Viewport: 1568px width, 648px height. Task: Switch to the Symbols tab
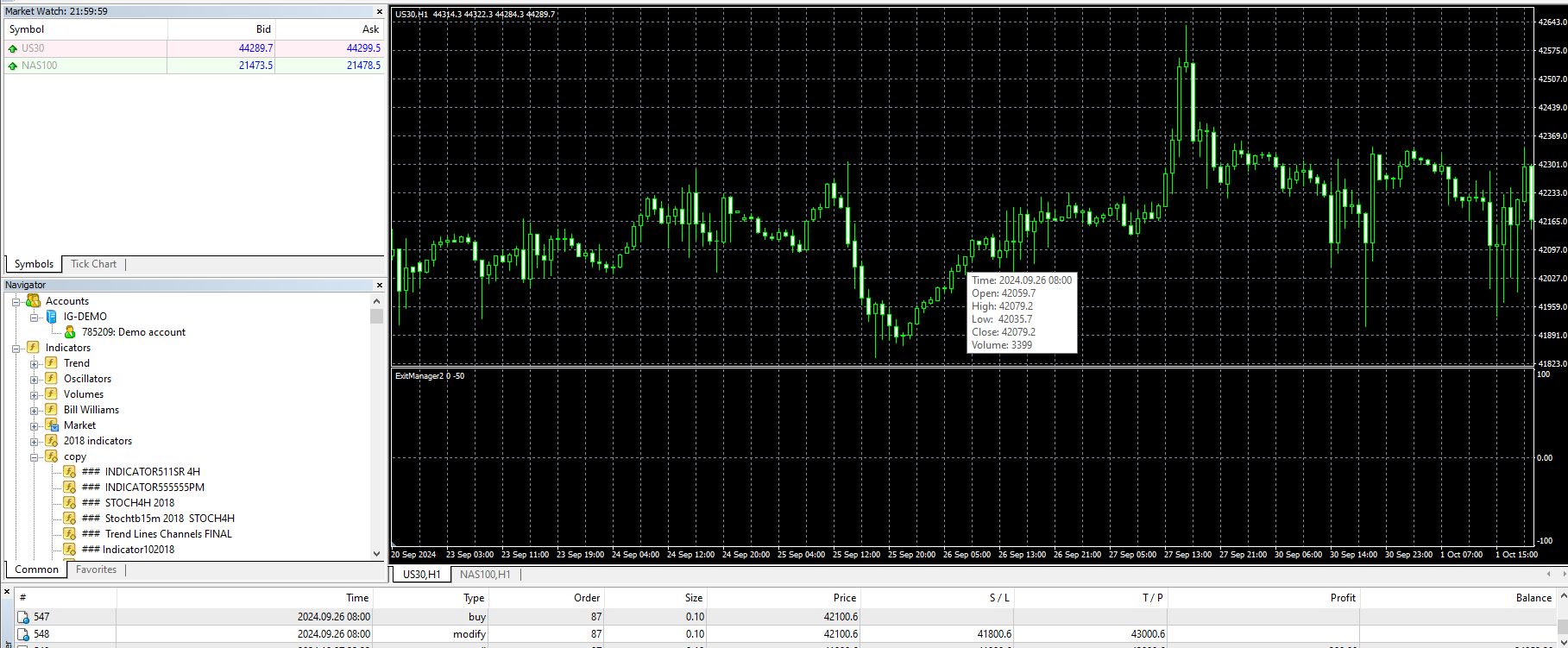coord(34,264)
